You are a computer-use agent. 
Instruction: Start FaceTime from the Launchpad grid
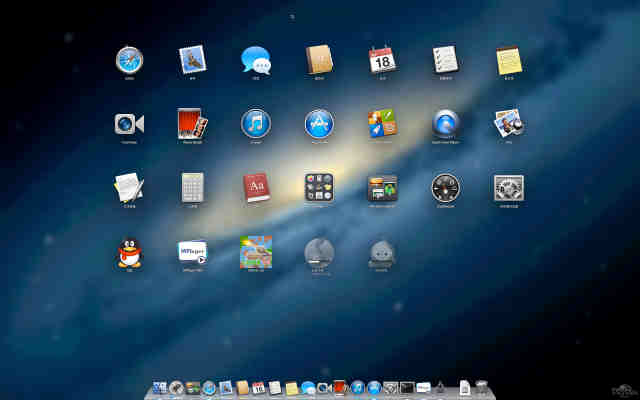pyautogui.click(x=129, y=124)
